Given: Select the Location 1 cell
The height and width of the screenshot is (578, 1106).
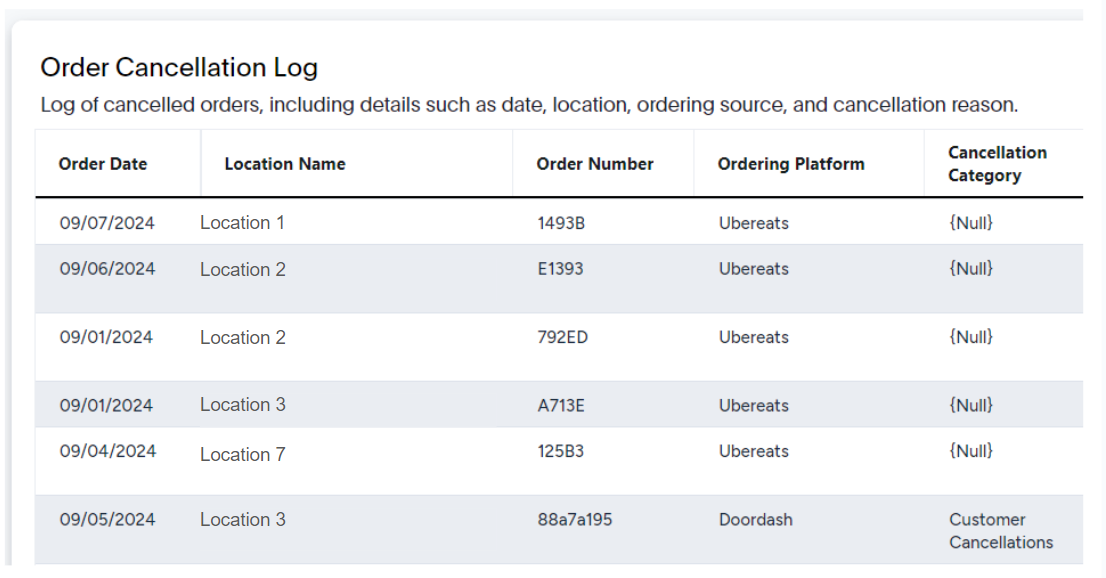Looking at the screenshot, I should pyautogui.click(x=242, y=223).
